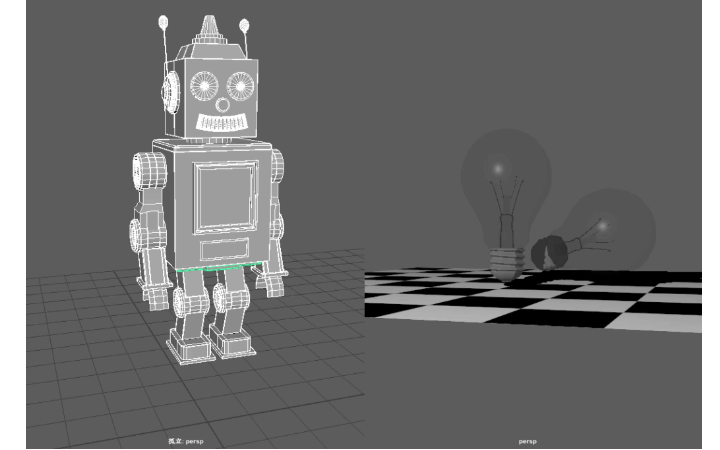This screenshot has width=720, height=450.
Task: Select the robot's left foot
Action: (x=188, y=347)
